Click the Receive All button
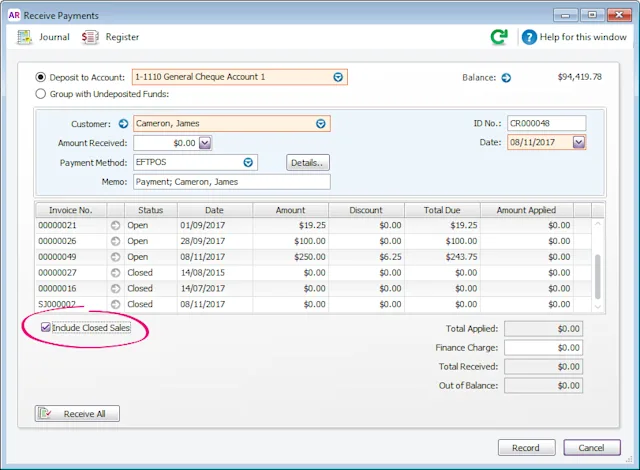 point(77,413)
